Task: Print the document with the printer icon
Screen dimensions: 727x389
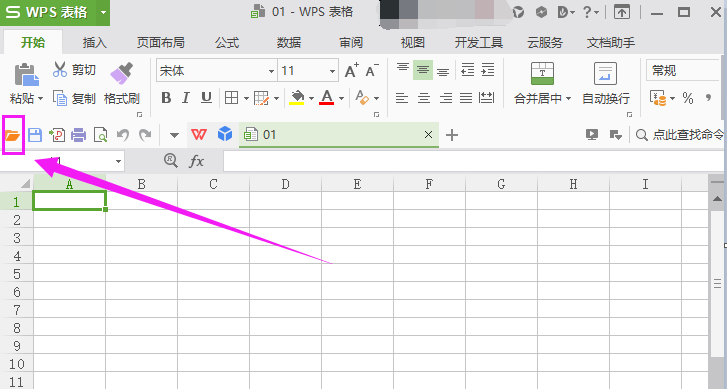Action: coord(78,135)
